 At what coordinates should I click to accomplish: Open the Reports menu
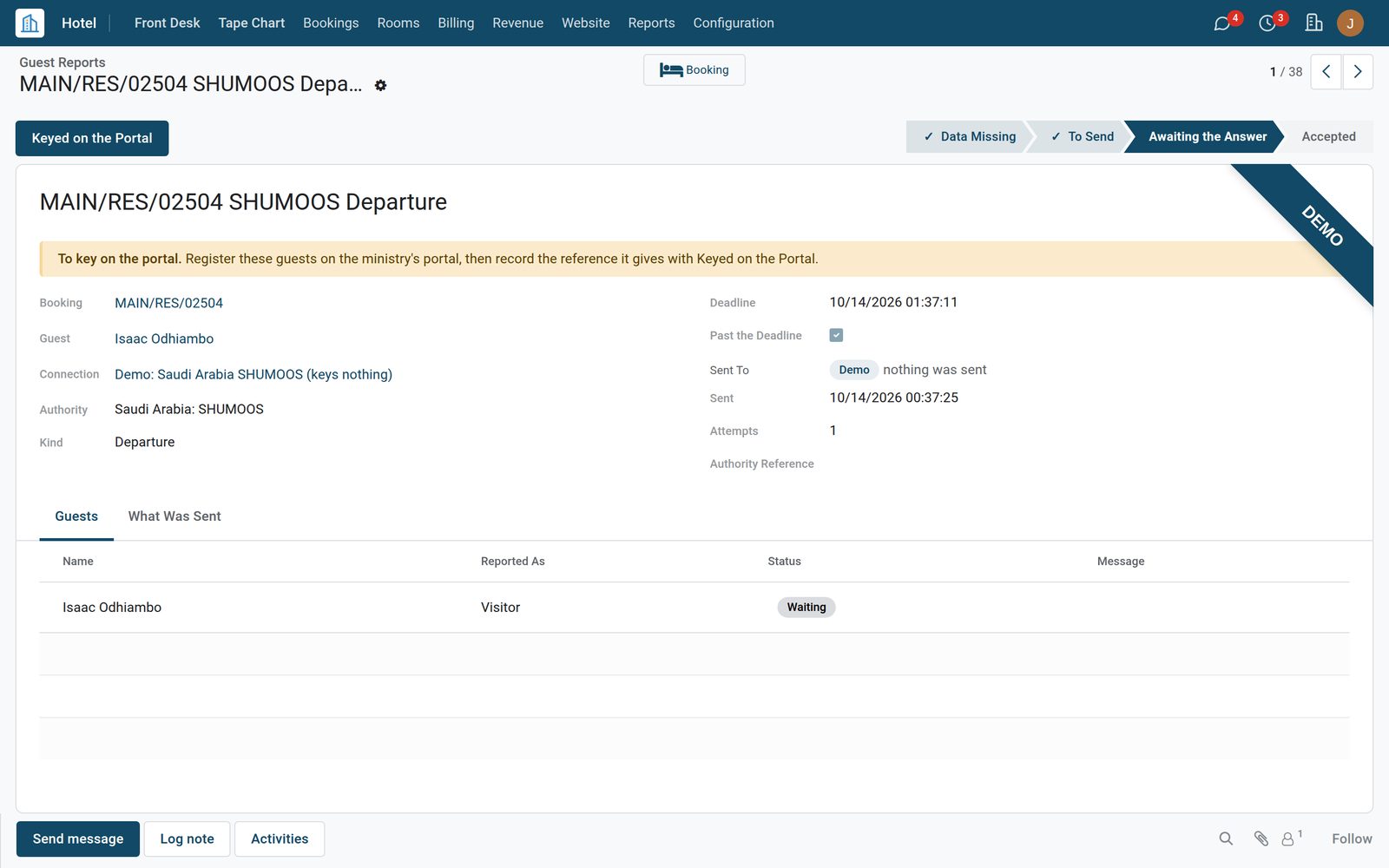(651, 23)
